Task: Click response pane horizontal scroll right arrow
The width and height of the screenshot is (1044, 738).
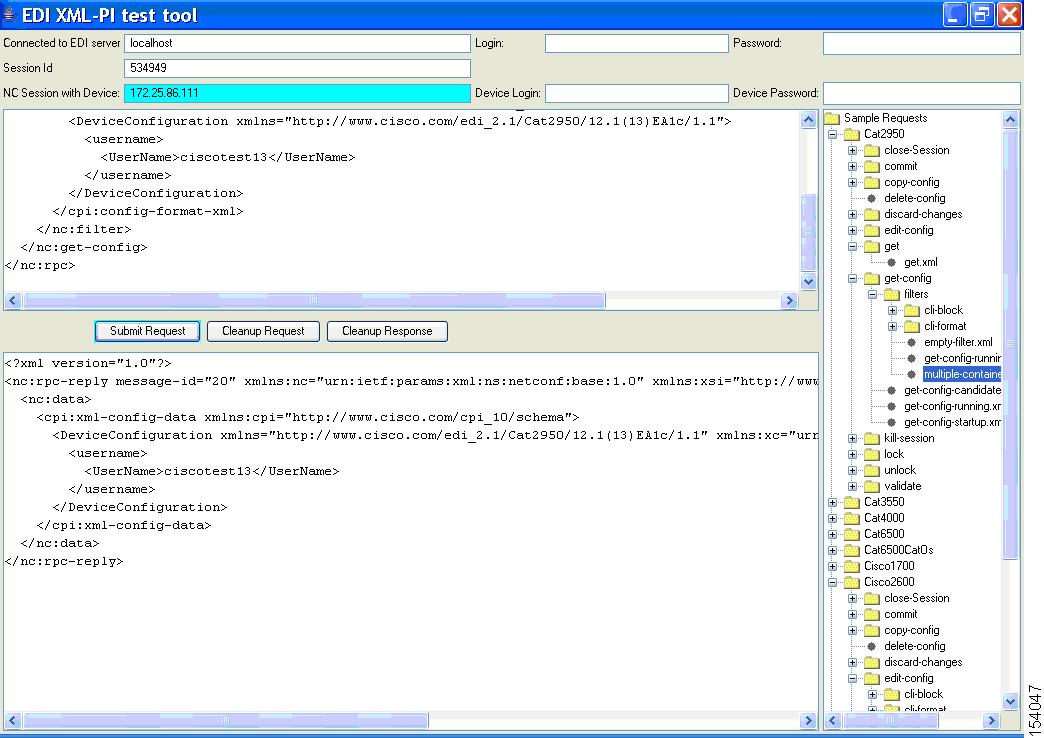Action: tap(808, 721)
